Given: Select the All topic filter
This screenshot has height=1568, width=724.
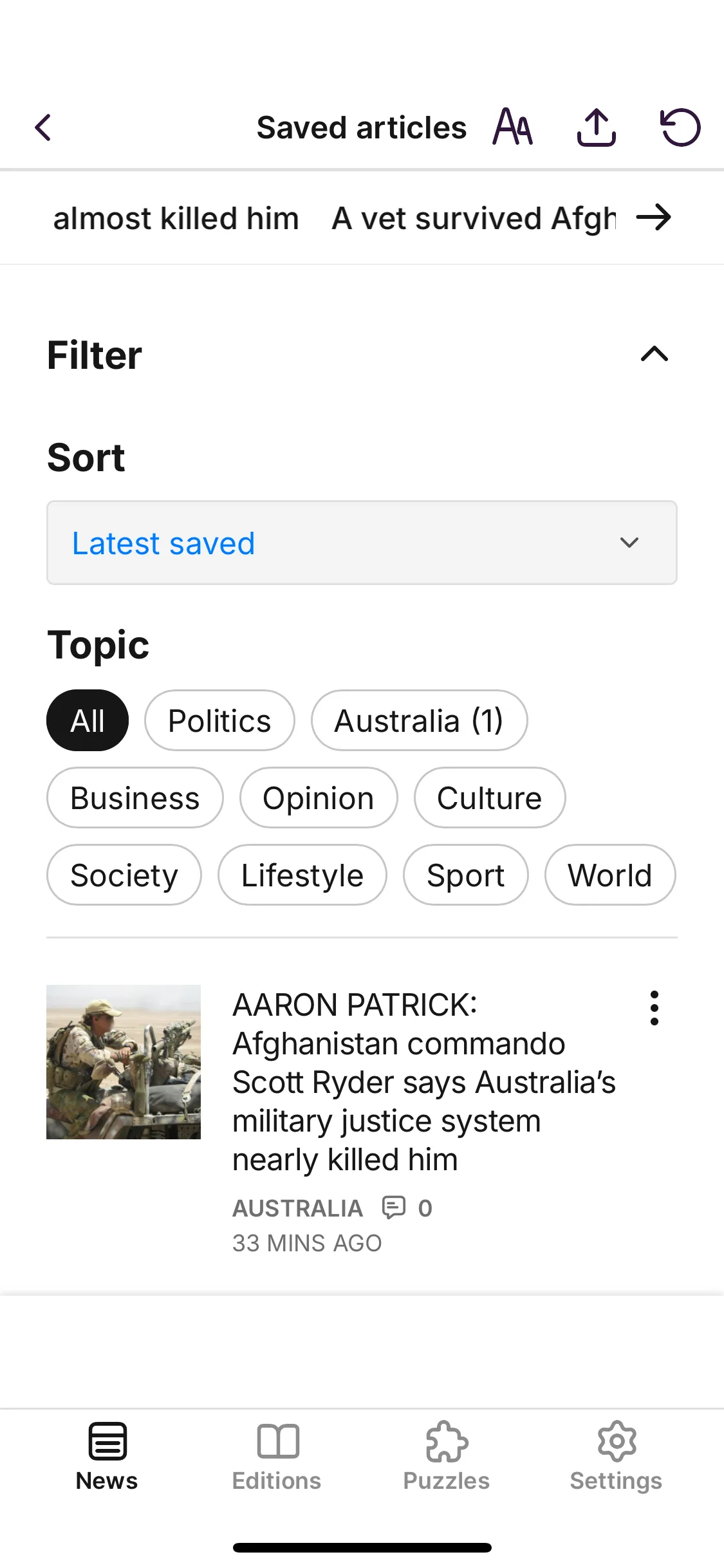Looking at the screenshot, I should [88, 720].
